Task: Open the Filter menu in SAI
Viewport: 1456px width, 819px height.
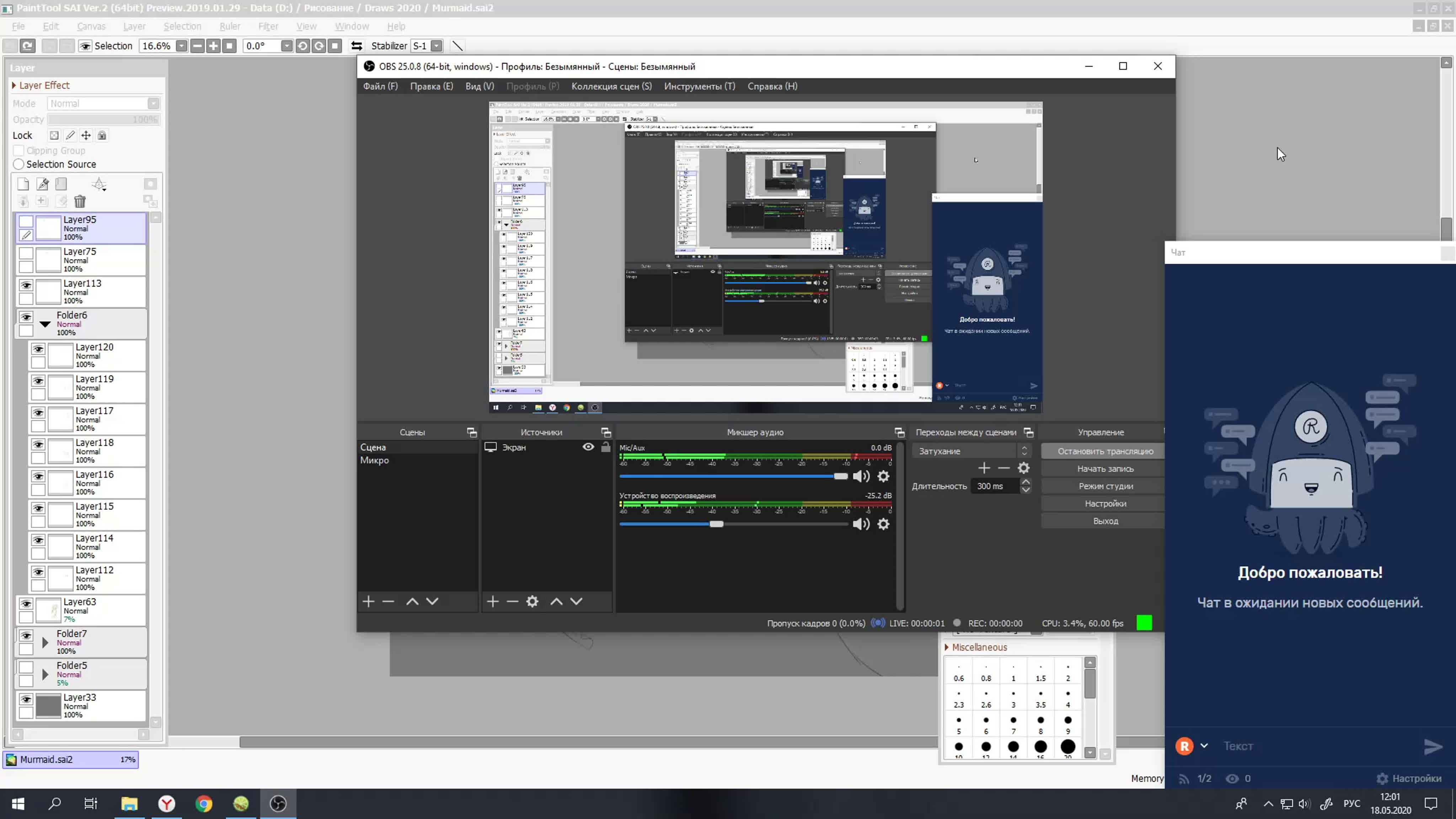Action: pyautogui.click(x=268, y=27)
